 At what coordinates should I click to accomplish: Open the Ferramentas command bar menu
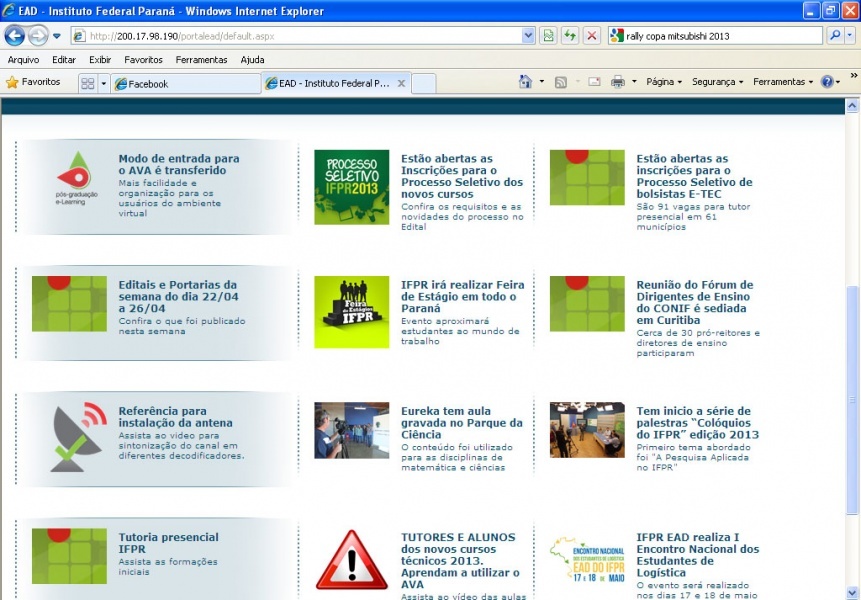[x=782, y=82]
